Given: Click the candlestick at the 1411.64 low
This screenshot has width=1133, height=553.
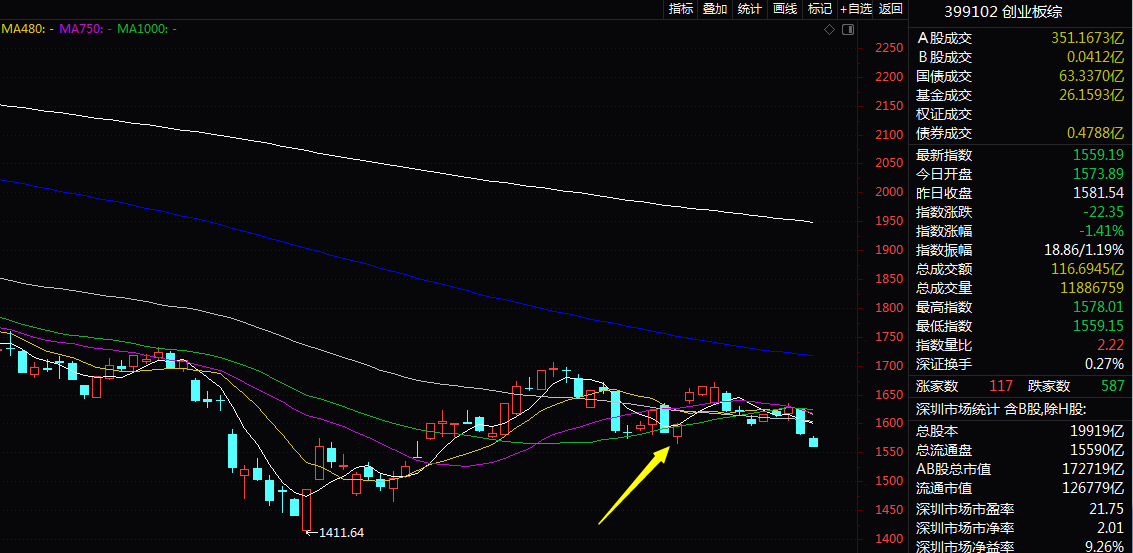Looking at the screenshot, I should point(306,510).
